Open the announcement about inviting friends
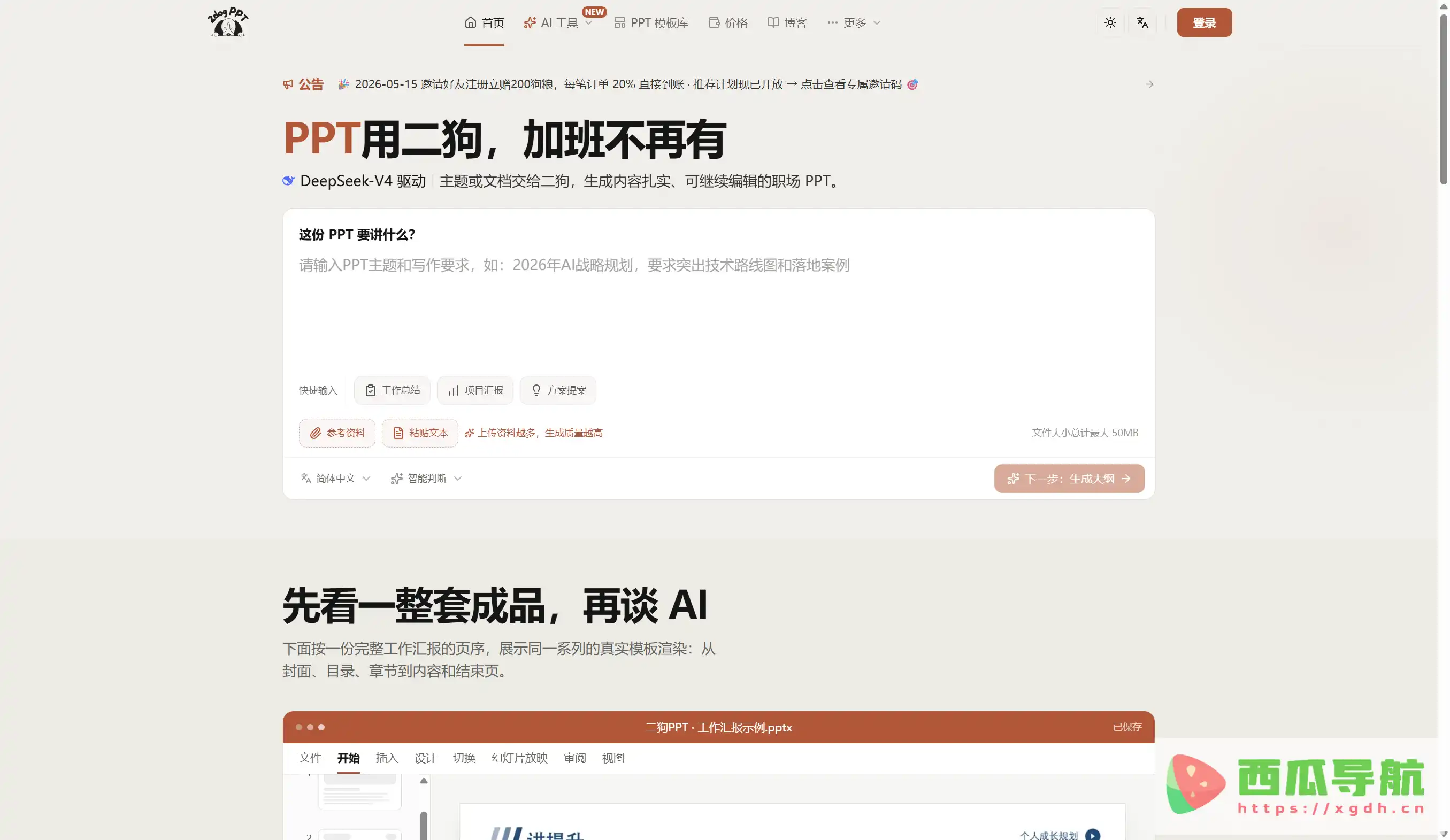 coord(628,84)
